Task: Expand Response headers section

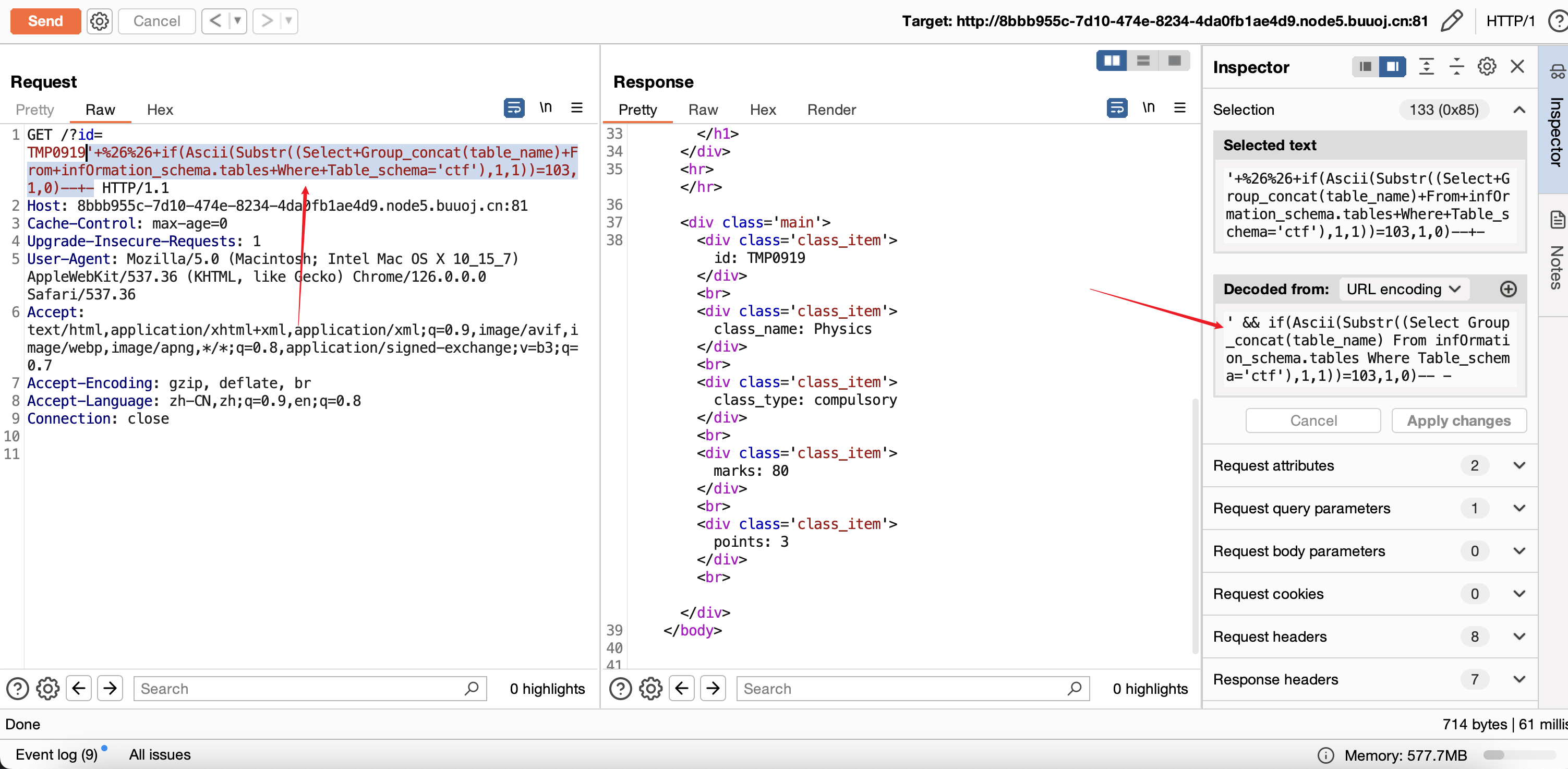Action: (x=1370, y=679)
